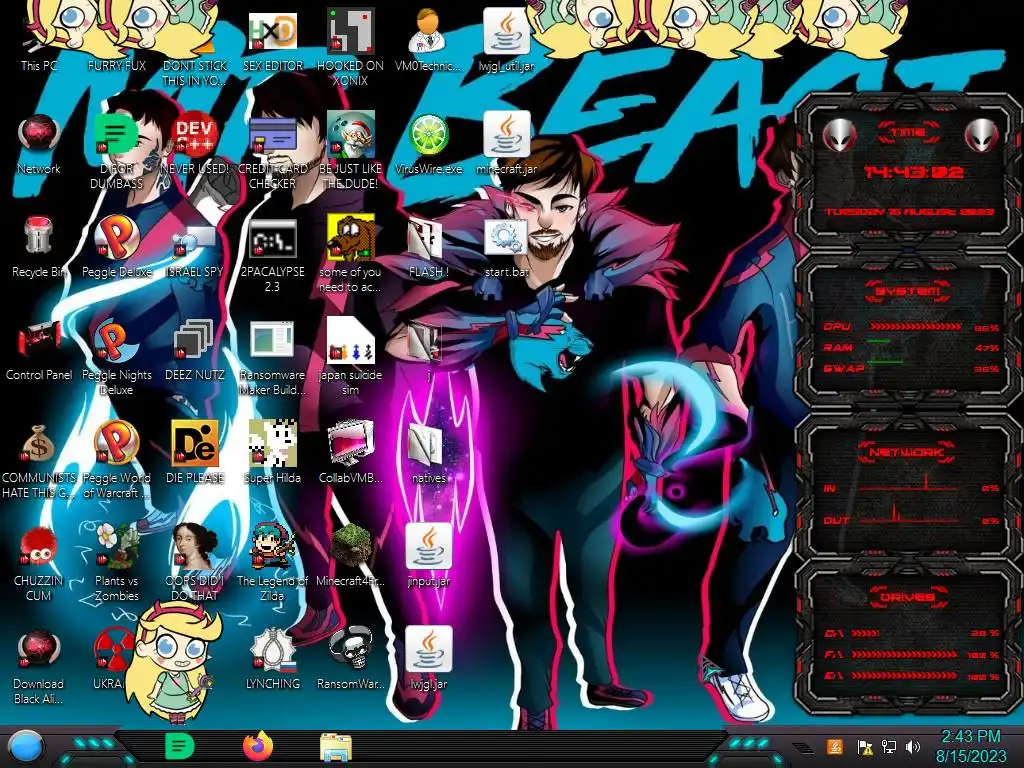1024x768 pixels.
Task: Open the Network desktop icon
Action: coord(39,144)
